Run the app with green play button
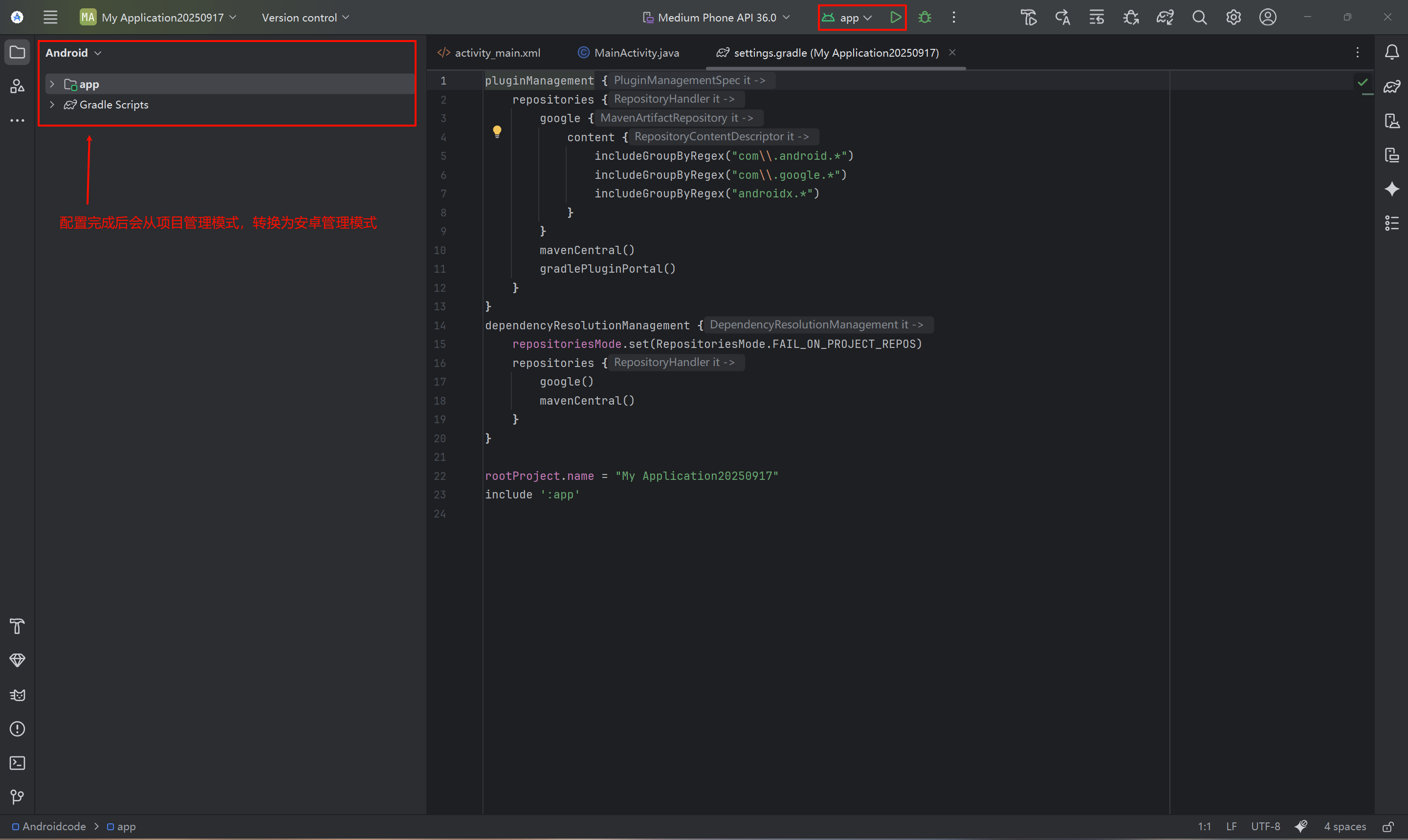The image size is (1408, 840). tap(895, 18)
